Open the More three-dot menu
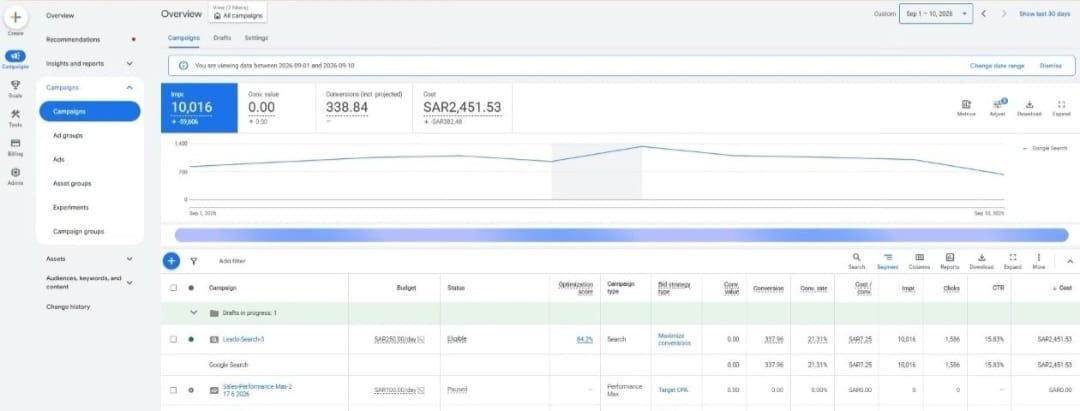This screenshot has width=1080, height=411. [x=1039, y=257]
